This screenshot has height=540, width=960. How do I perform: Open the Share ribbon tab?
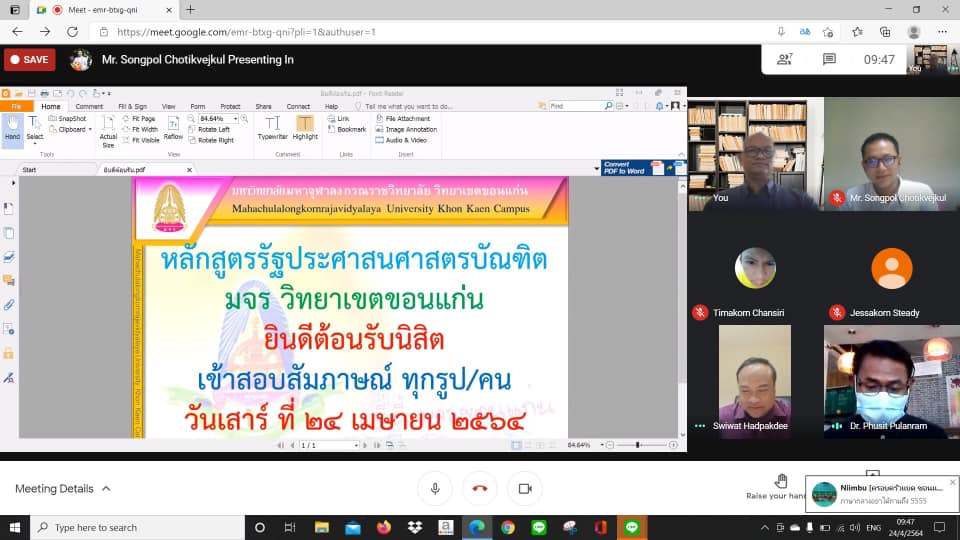pos(263,107)
